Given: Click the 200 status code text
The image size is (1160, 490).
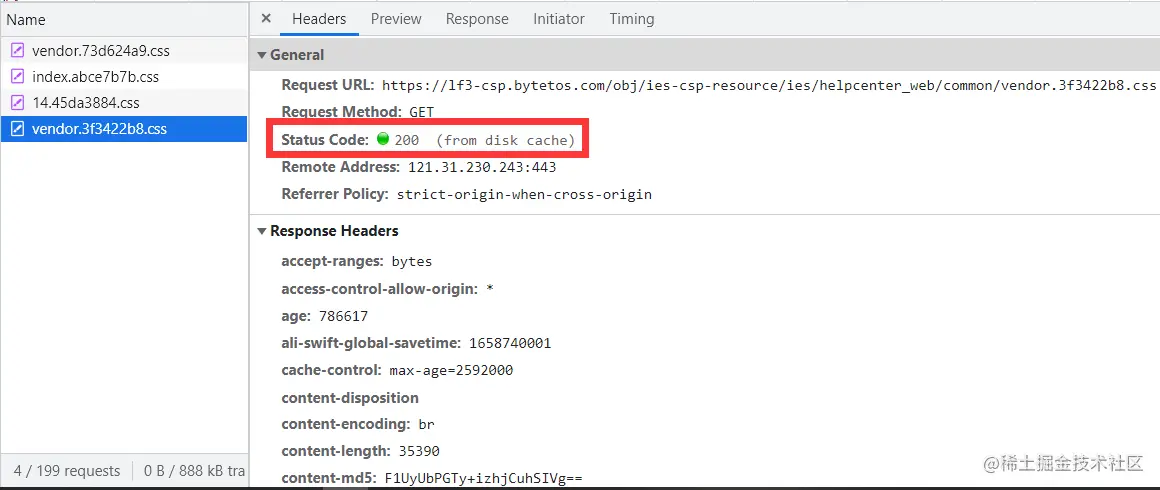Looking at the screenshot, I should click(406, 140).
